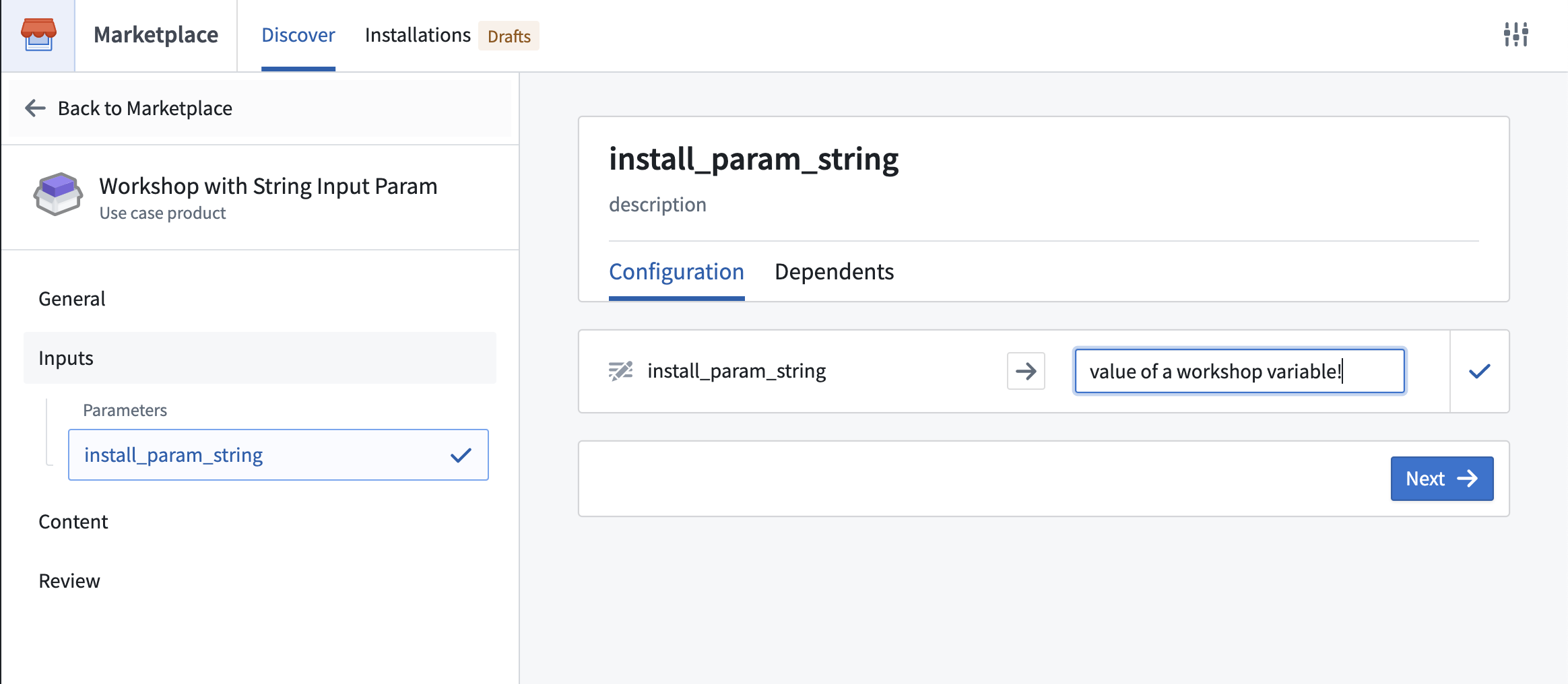Image resolution: width=1568 pixels, height=684 pixels.
Task: Click the workshop variable value input field
Action: 1239,371
